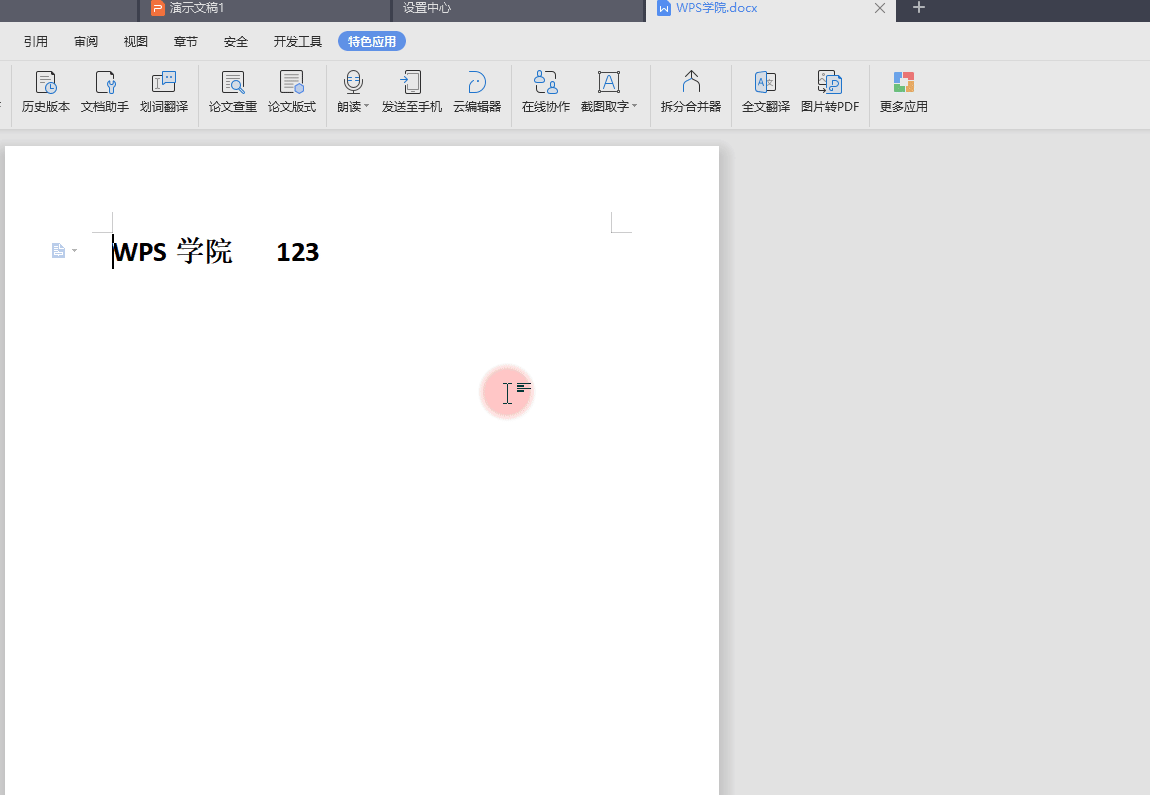The image size is (1150, 795).
Task: Start 在线协作 online collaboration
Action: click(x=546, y=92)
